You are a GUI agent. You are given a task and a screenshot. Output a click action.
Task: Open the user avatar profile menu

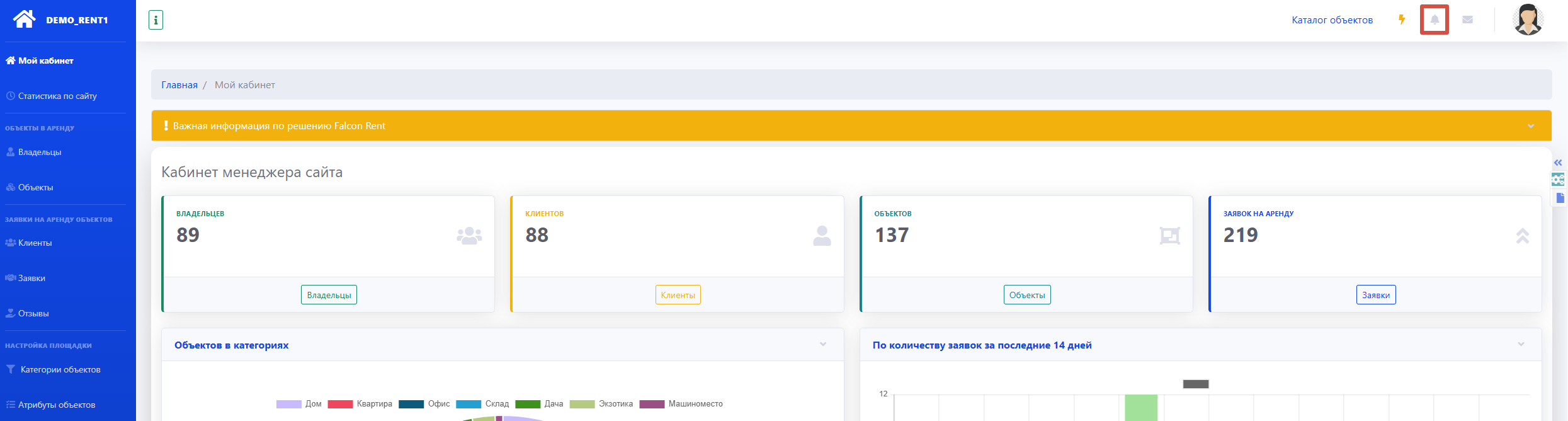click(1528, 20)
